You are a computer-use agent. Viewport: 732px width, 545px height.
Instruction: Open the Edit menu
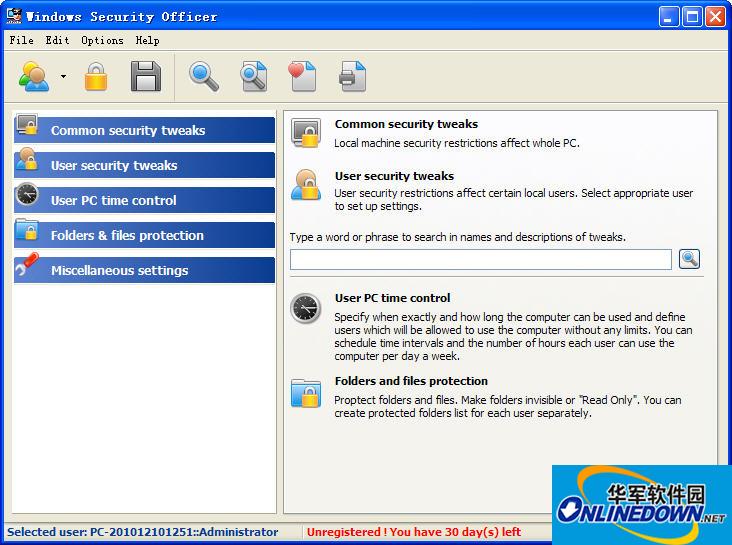pos(57,40)
